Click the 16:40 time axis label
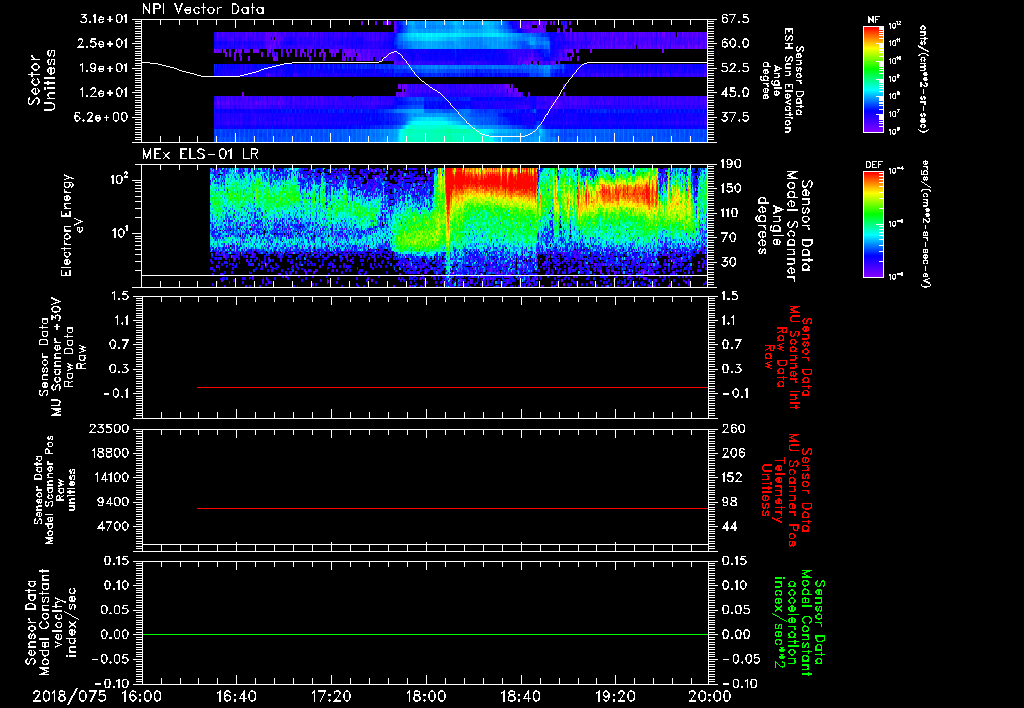 click(236, 696)
